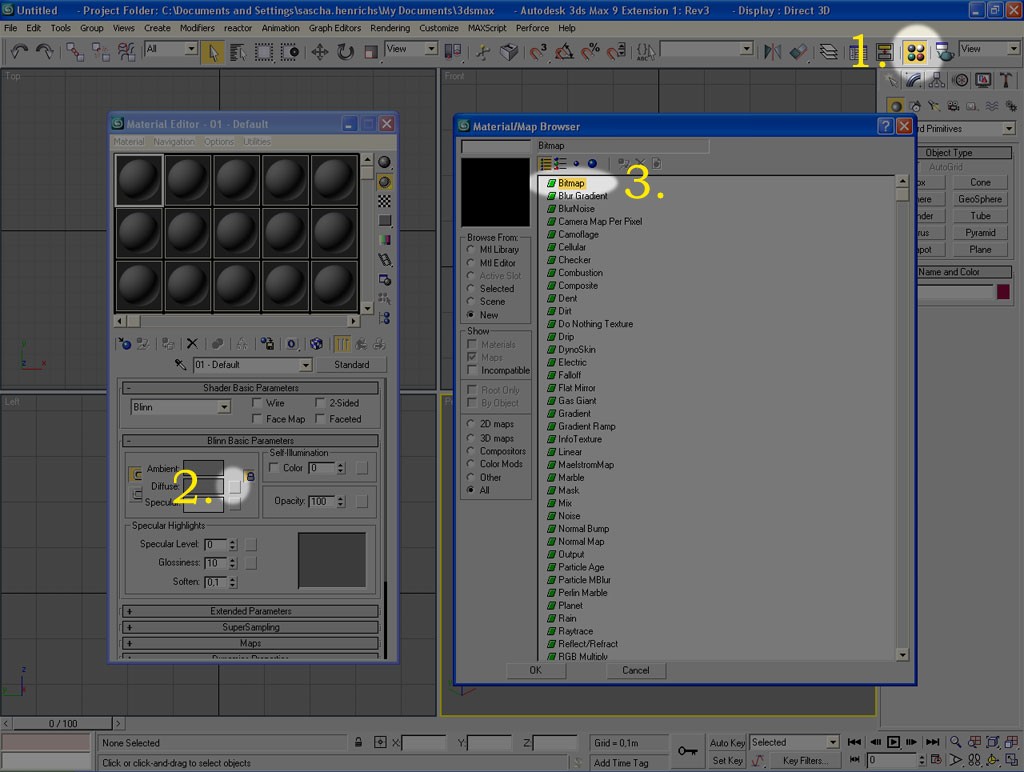
Task: Select 3D maps radio button
Action: 471,438
